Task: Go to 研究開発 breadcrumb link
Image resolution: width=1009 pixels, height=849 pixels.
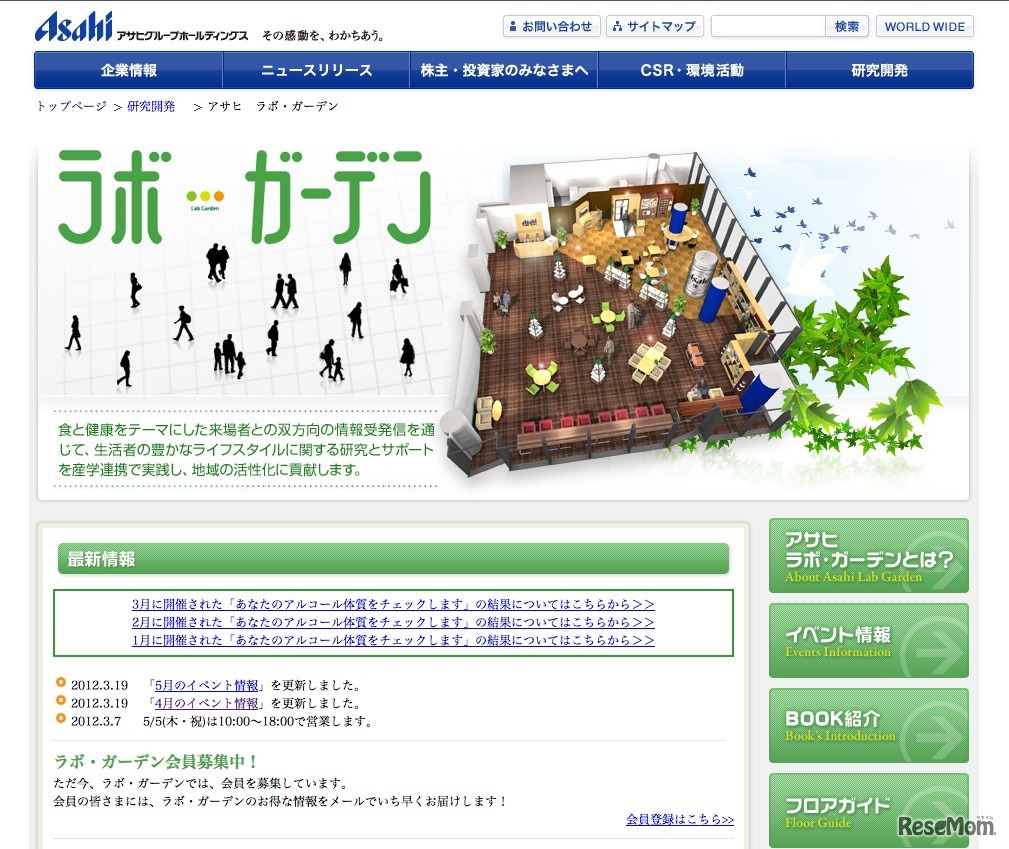Action: [151, 106]
